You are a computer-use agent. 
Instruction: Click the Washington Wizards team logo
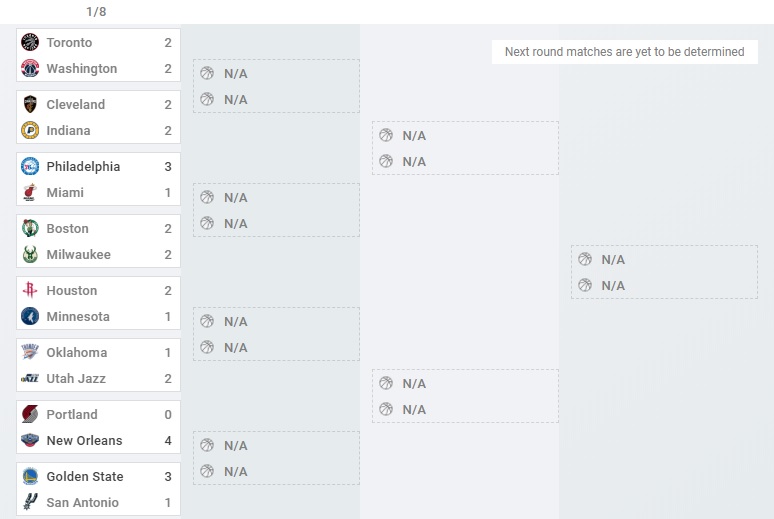click(x=30, y=69)
